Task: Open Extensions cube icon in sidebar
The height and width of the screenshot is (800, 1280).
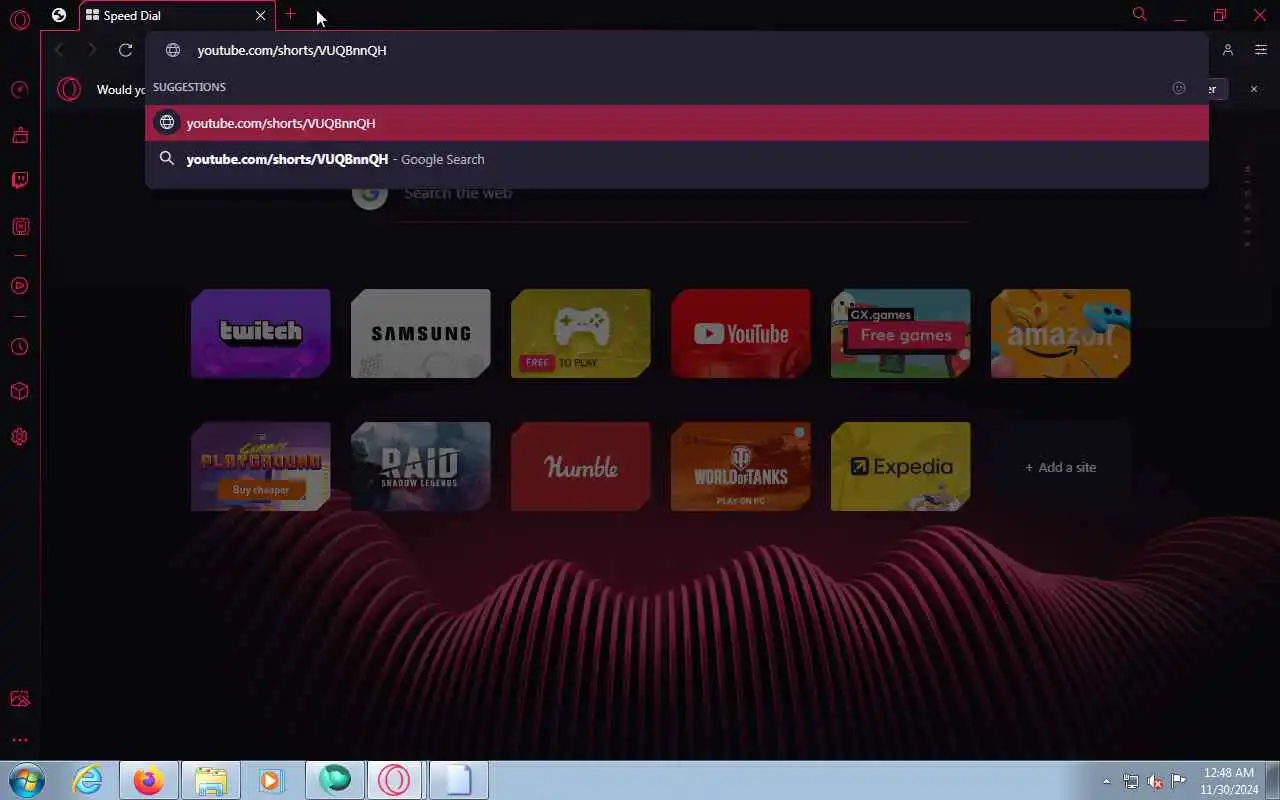Action: (x=19, y=391)
